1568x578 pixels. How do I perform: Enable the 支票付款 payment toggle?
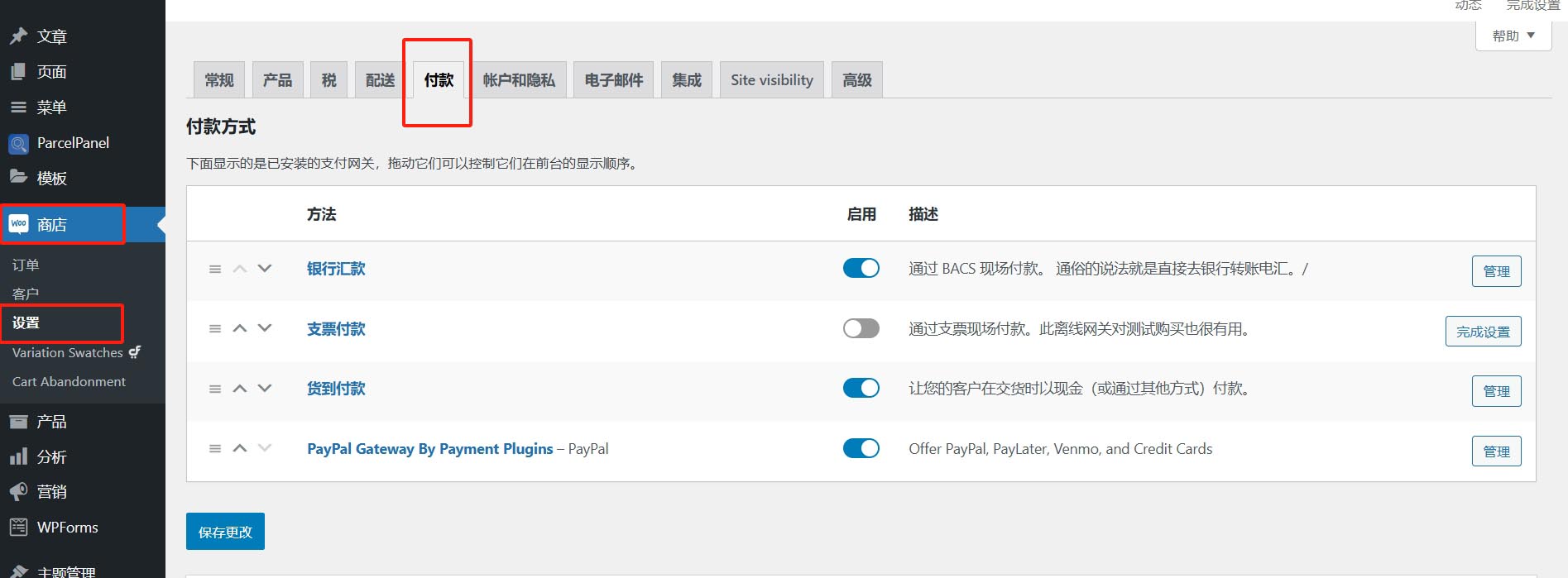[x=861, y=328]
